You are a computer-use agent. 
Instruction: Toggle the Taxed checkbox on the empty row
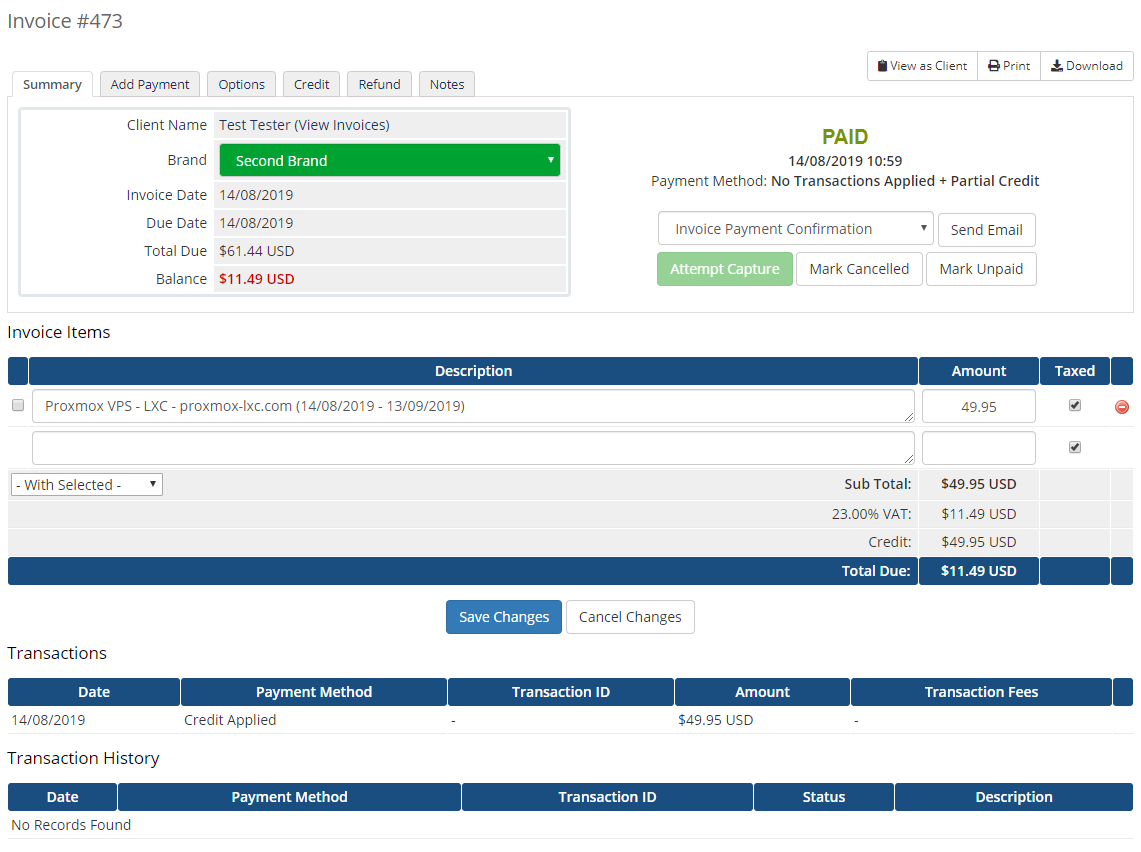[1074, 447]
